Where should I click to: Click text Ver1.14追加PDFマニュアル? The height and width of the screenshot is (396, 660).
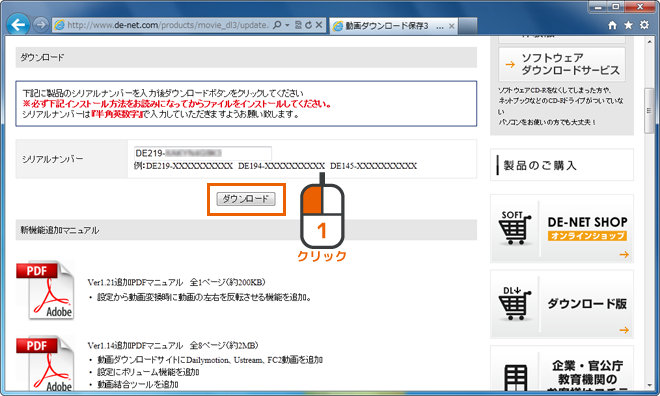point(135,346)
